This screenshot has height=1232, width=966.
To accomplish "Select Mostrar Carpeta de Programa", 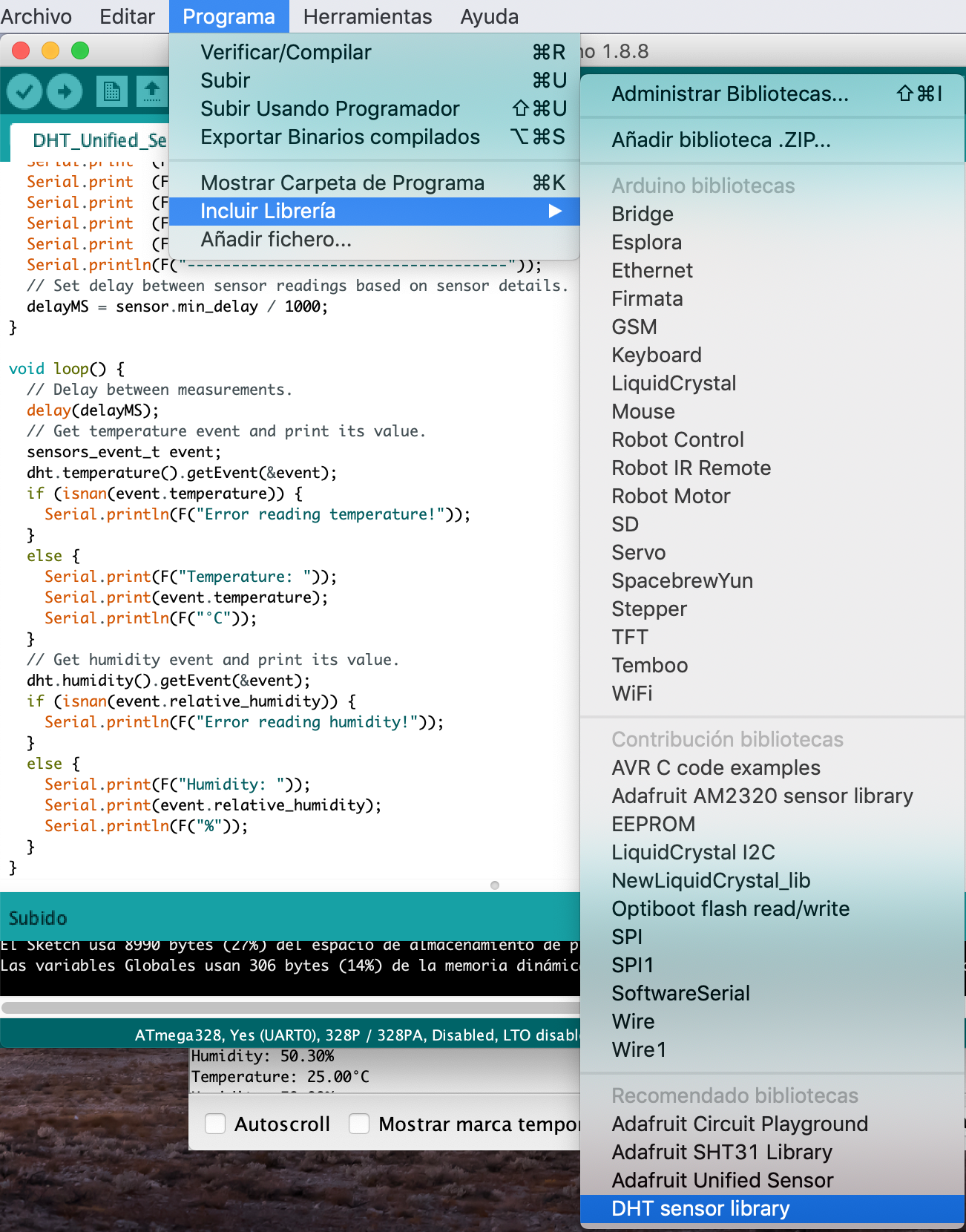I will (x=375, y=183).
